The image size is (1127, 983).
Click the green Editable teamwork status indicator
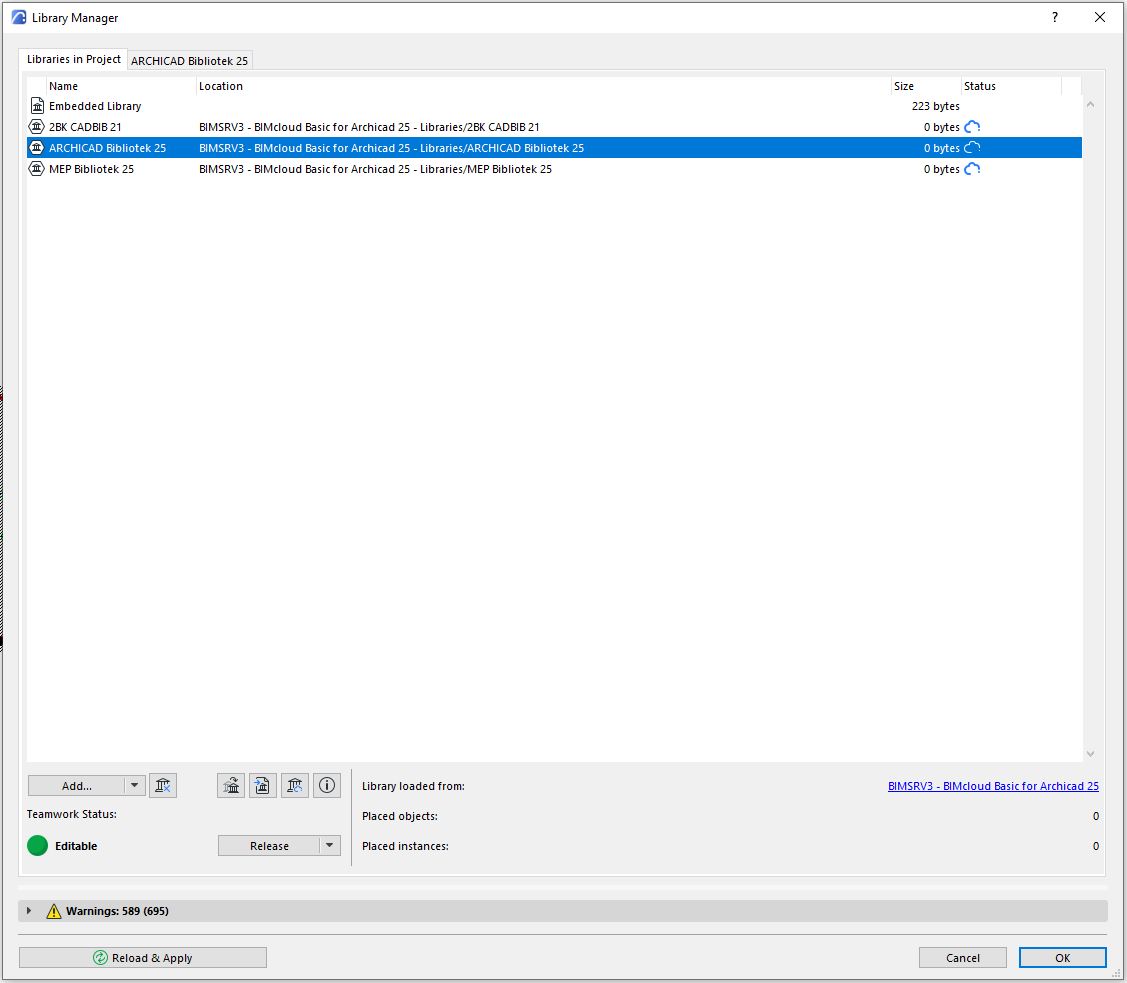click(x=37, y=846)
